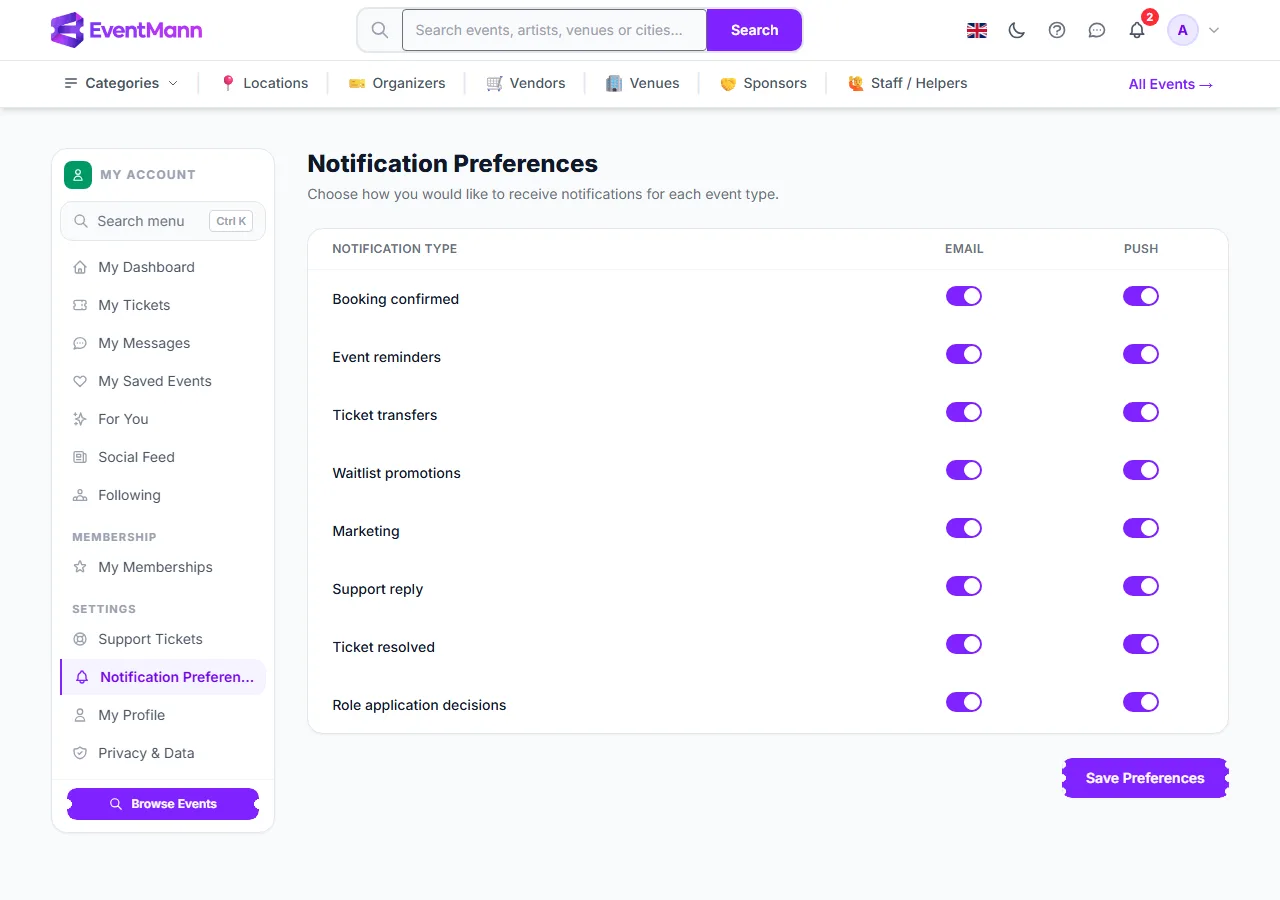Click the Privacy & Data shield icon

coord(80,753)
